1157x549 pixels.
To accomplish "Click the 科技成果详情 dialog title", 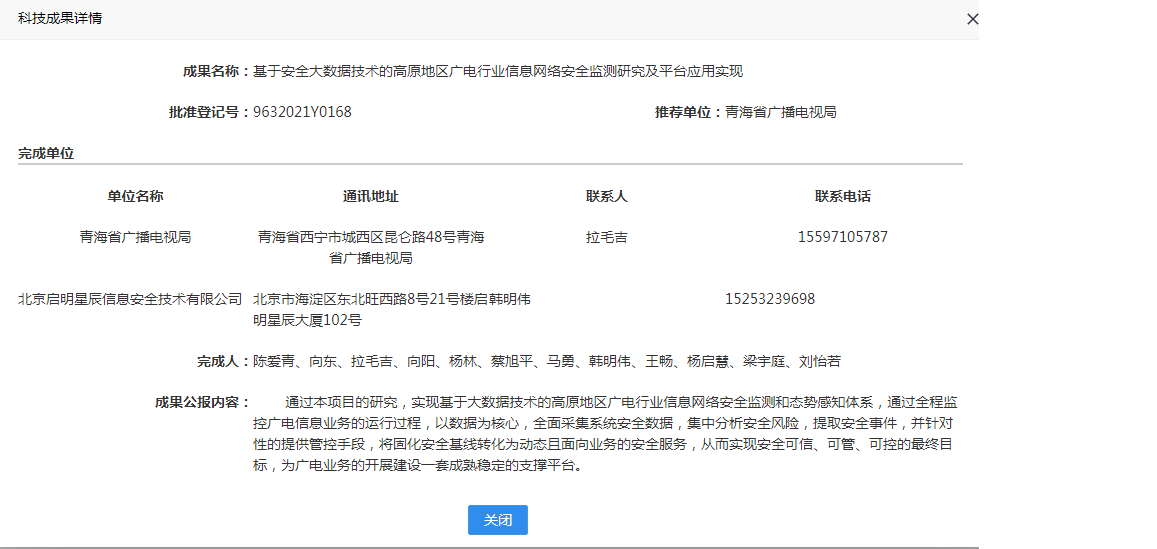I will click(x=60, y=19).
